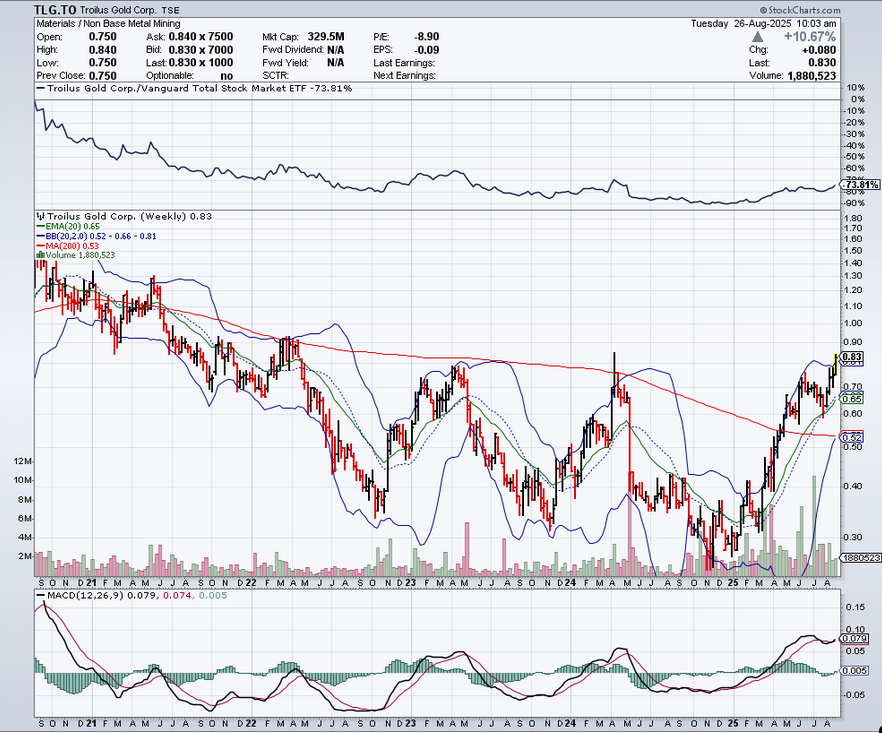Click the black line marker before MACD(12,26,9)
Screen dimensions: 882x733
tap(40, 597)
